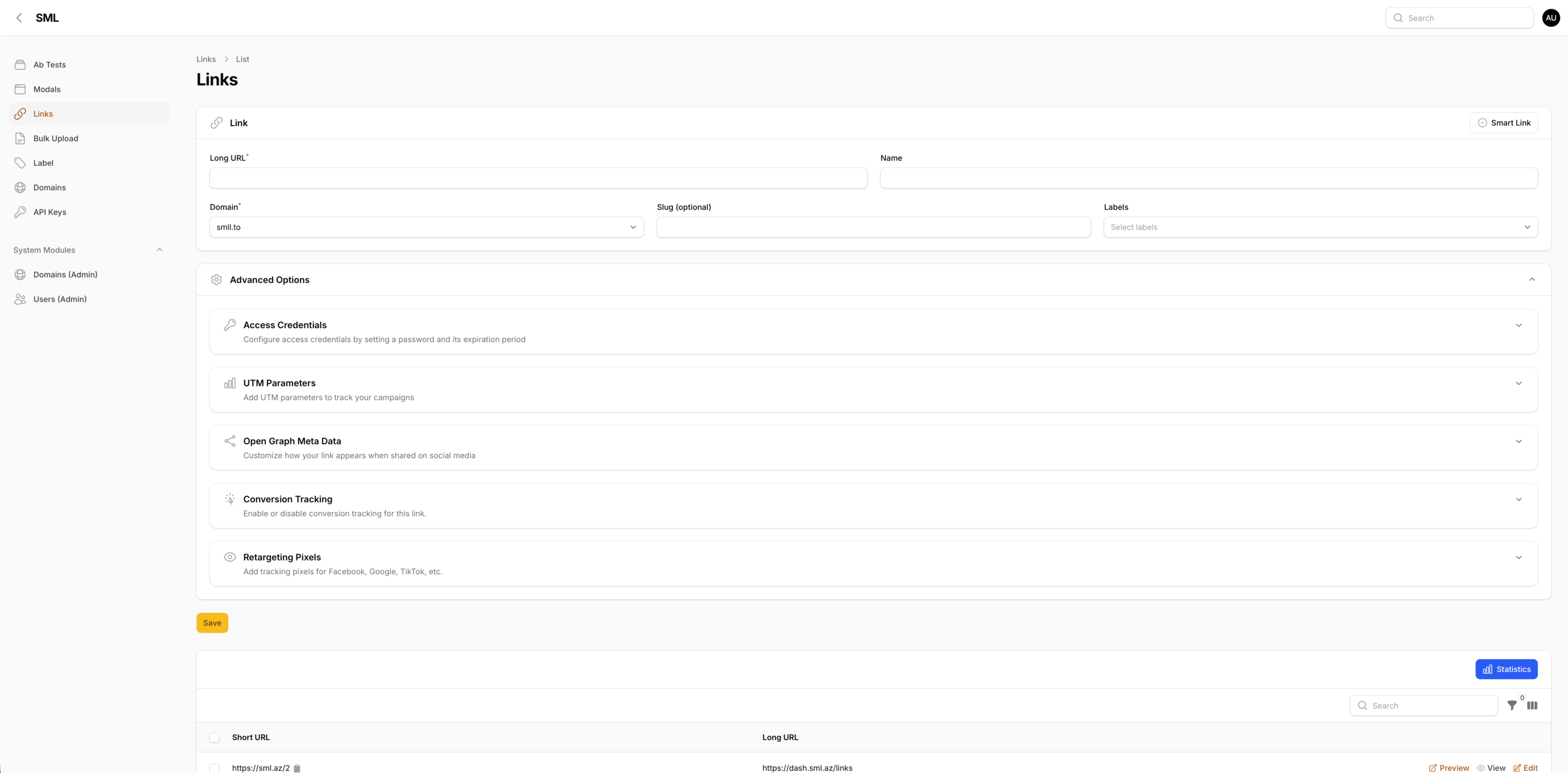
Task: Open the table columns toggle icon
Action: [x=1532, y=705]
